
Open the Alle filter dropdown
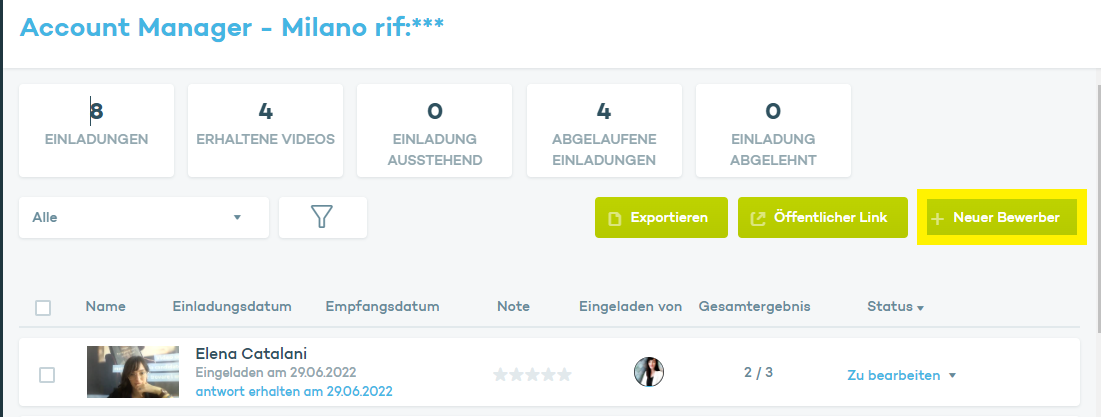[144, 217]
